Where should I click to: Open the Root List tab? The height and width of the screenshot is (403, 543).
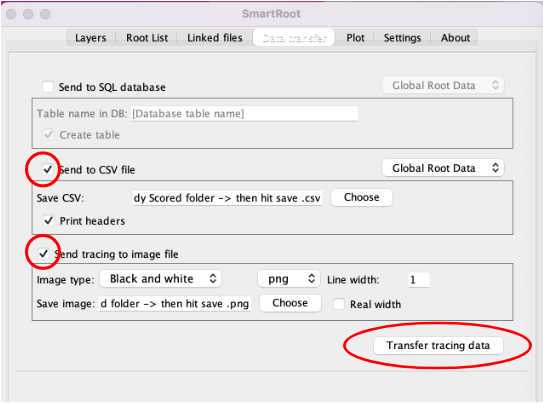click(147, 38)
